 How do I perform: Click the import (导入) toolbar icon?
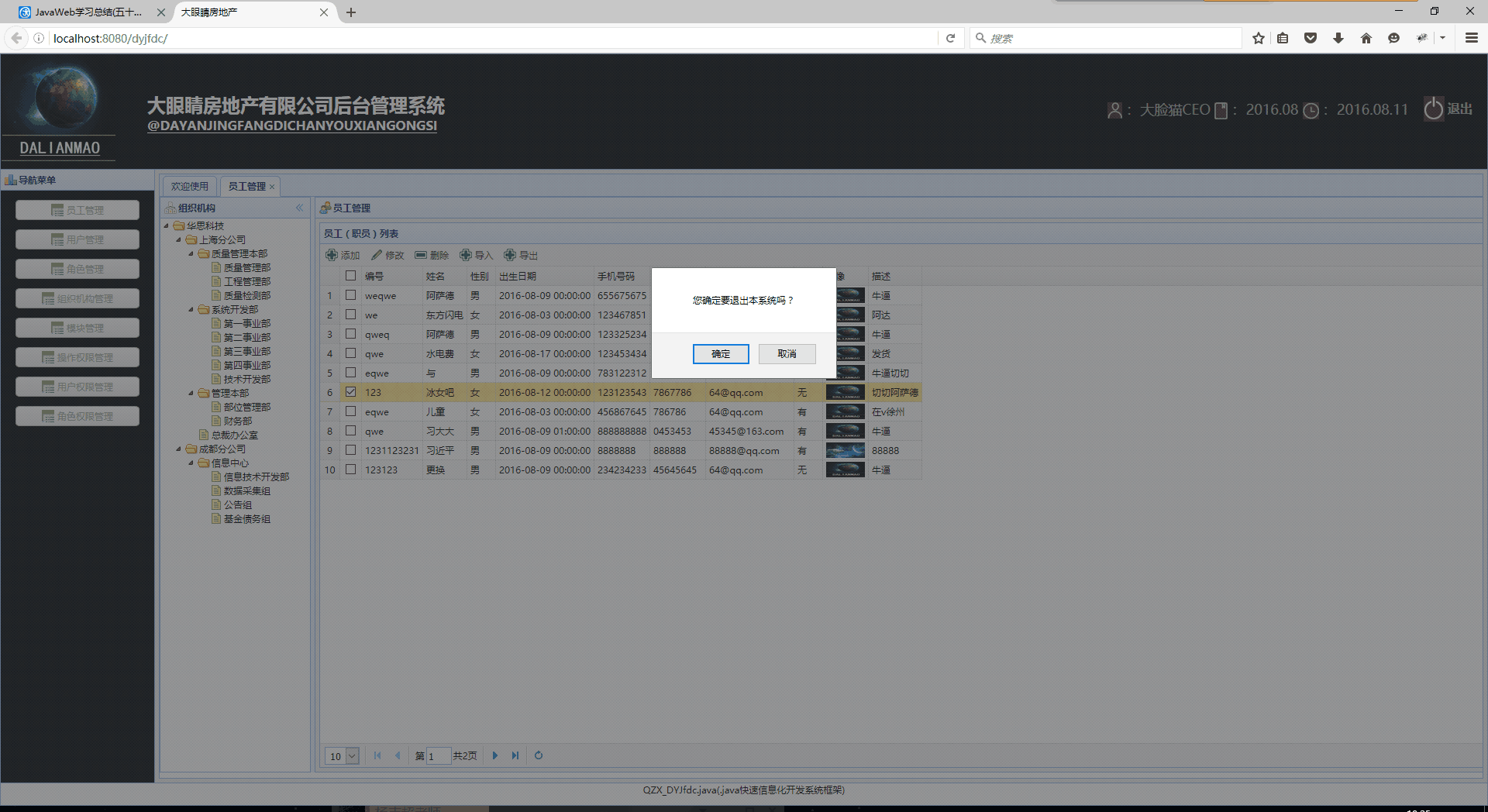466,255
